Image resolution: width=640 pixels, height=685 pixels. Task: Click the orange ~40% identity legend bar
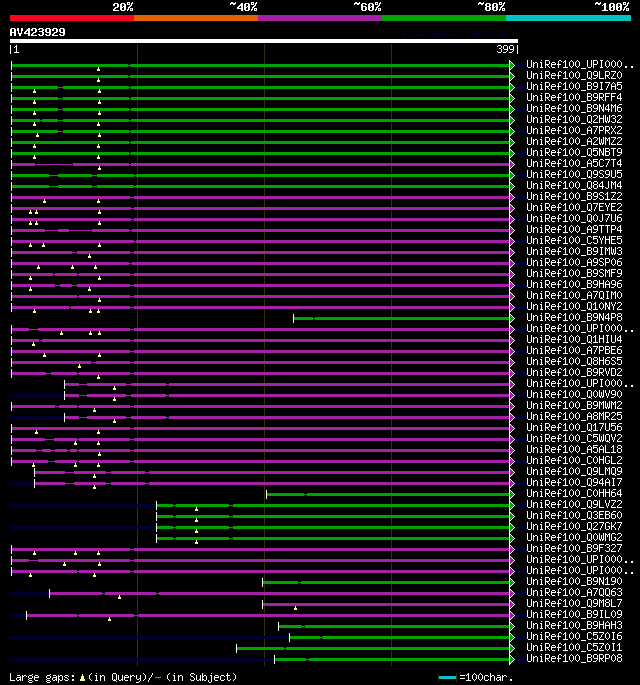pyautogui.click(x=196, y=18)
